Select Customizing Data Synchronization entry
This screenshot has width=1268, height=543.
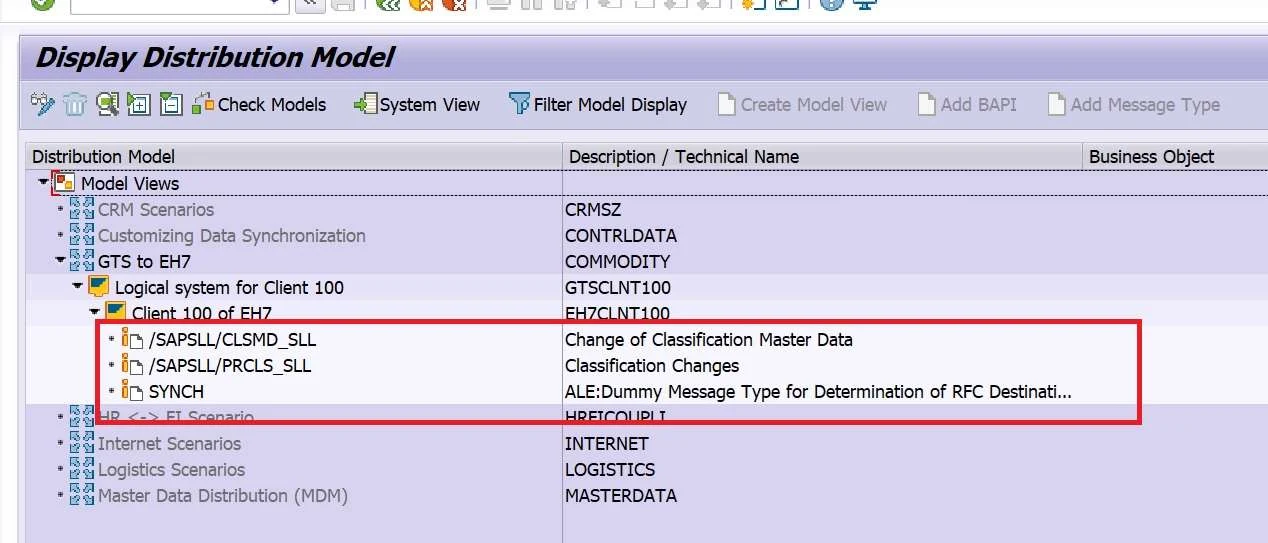click(x=232, y=235)
